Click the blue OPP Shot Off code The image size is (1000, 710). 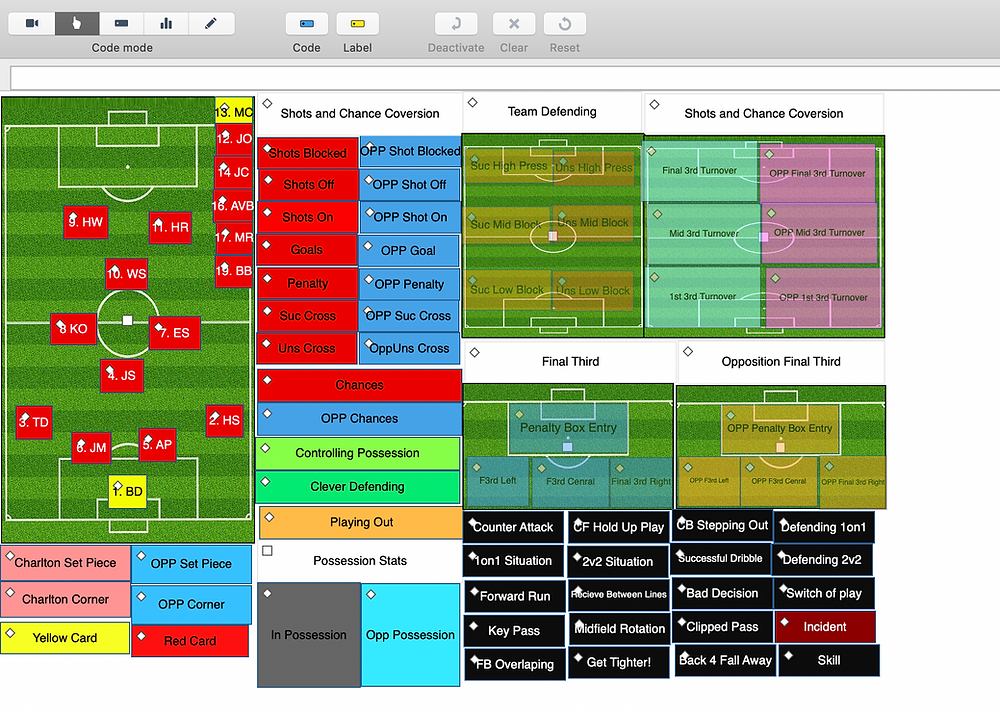409,185
